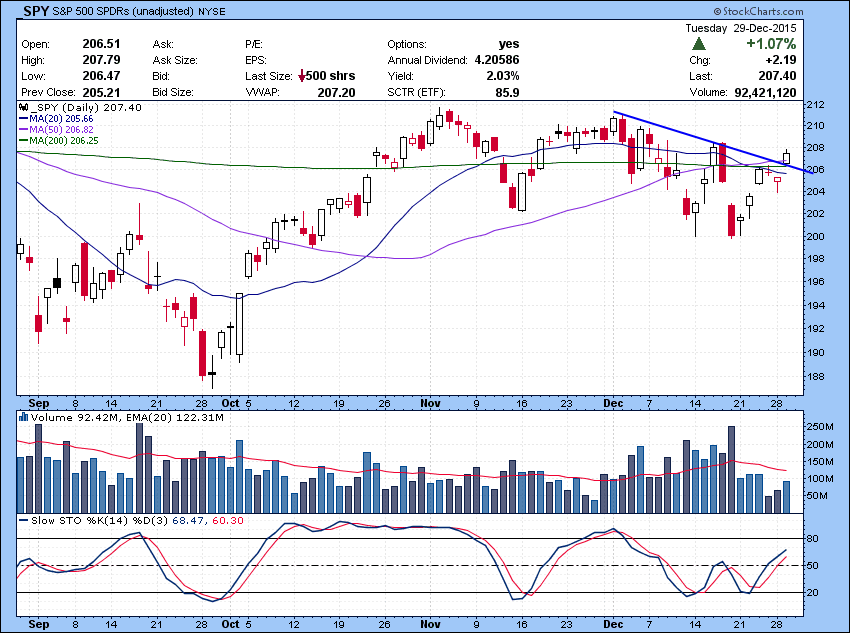
Task: Click the 250M volume axis label
Action: coord(820,427)
